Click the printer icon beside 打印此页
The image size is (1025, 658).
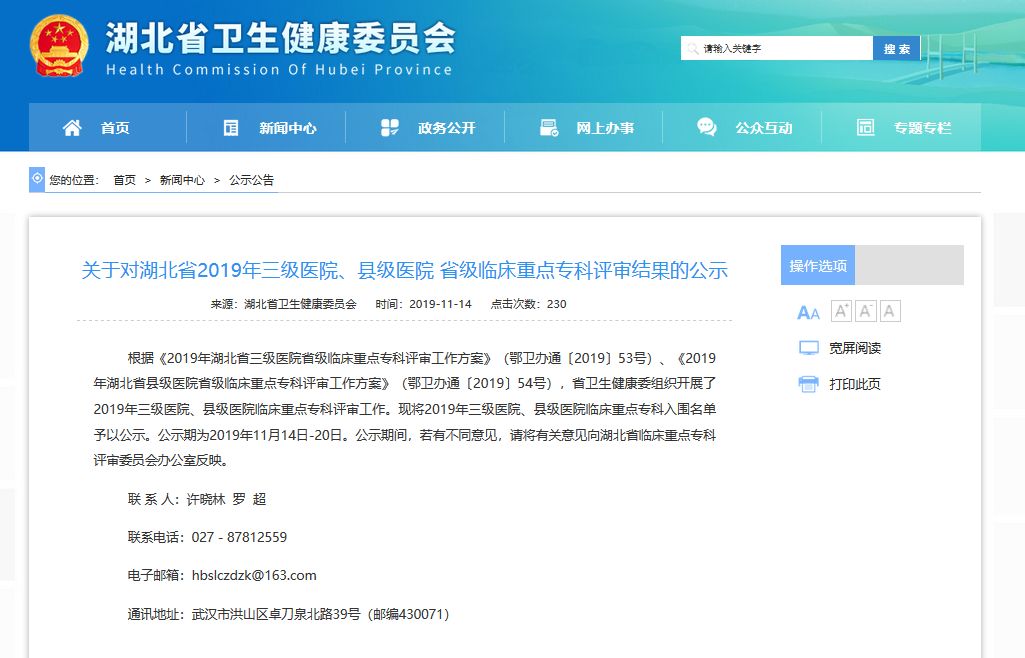coord(810,384)
